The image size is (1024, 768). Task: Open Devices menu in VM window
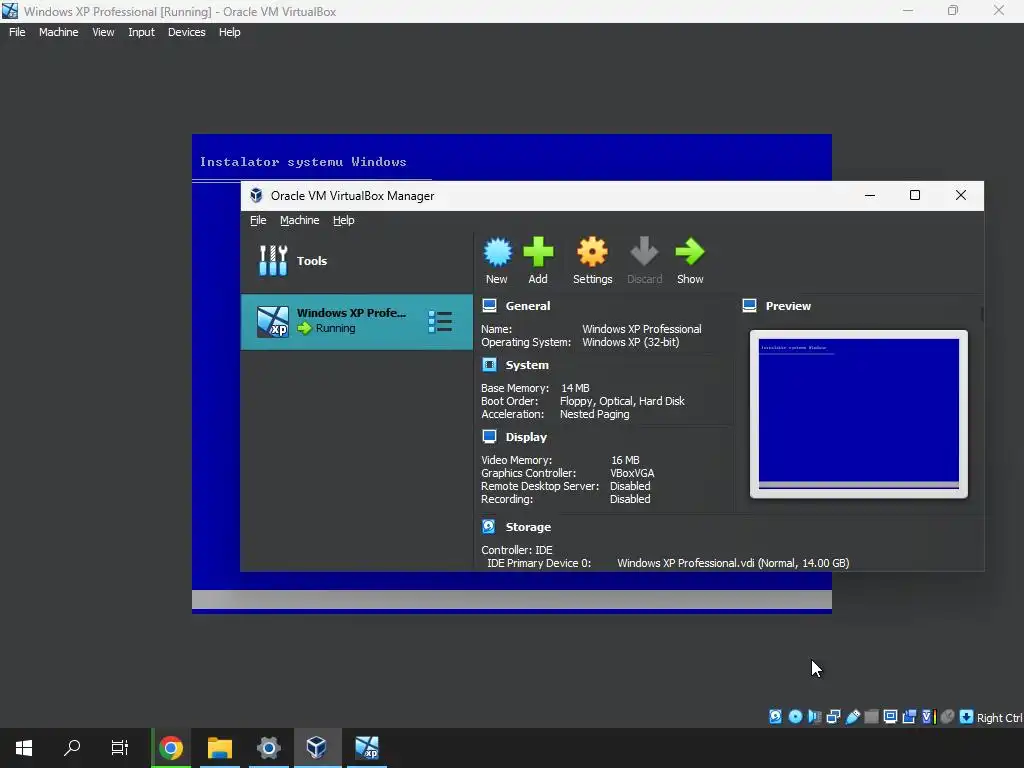(187, 32)
